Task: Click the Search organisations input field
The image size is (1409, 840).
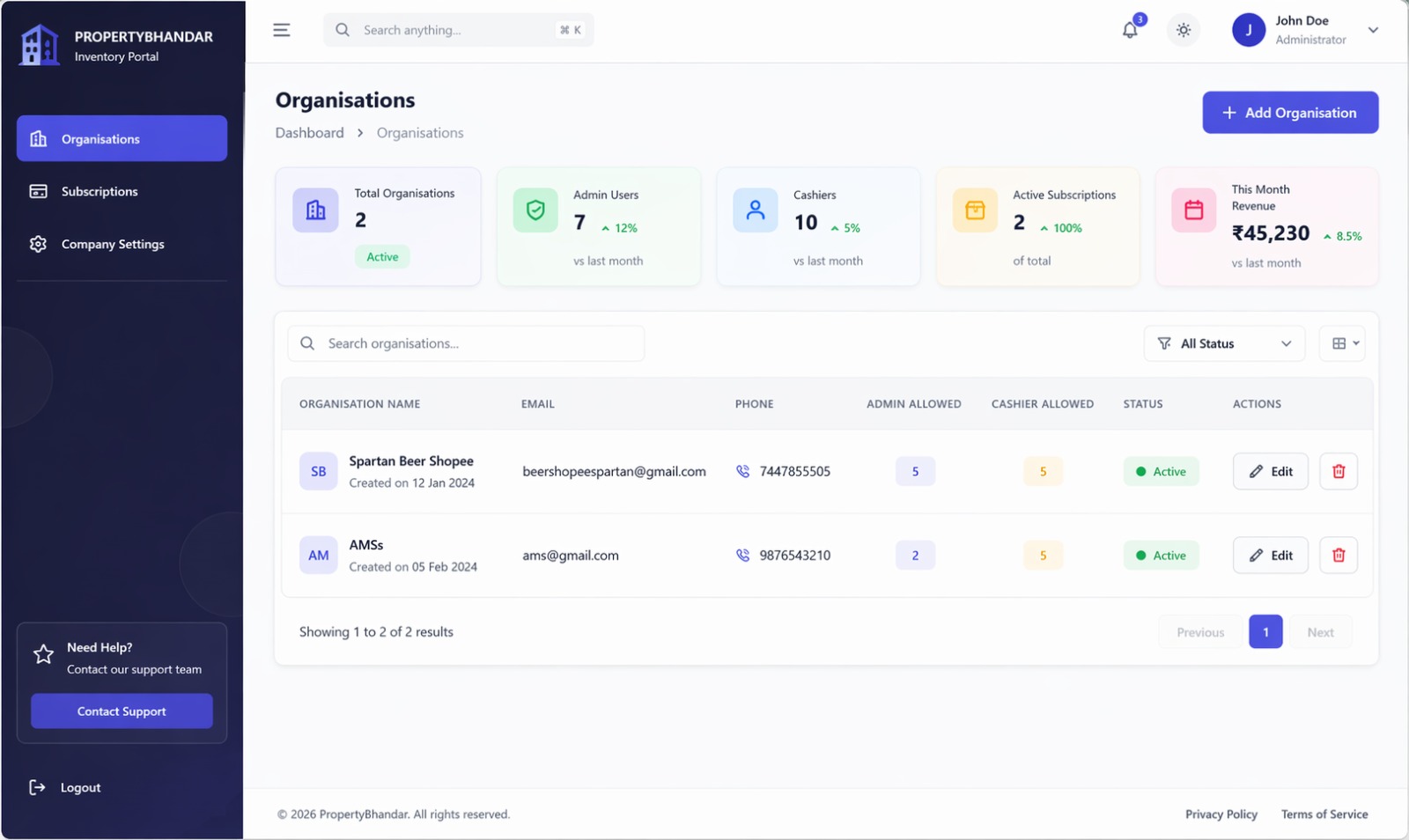Action: click(476, 343)
